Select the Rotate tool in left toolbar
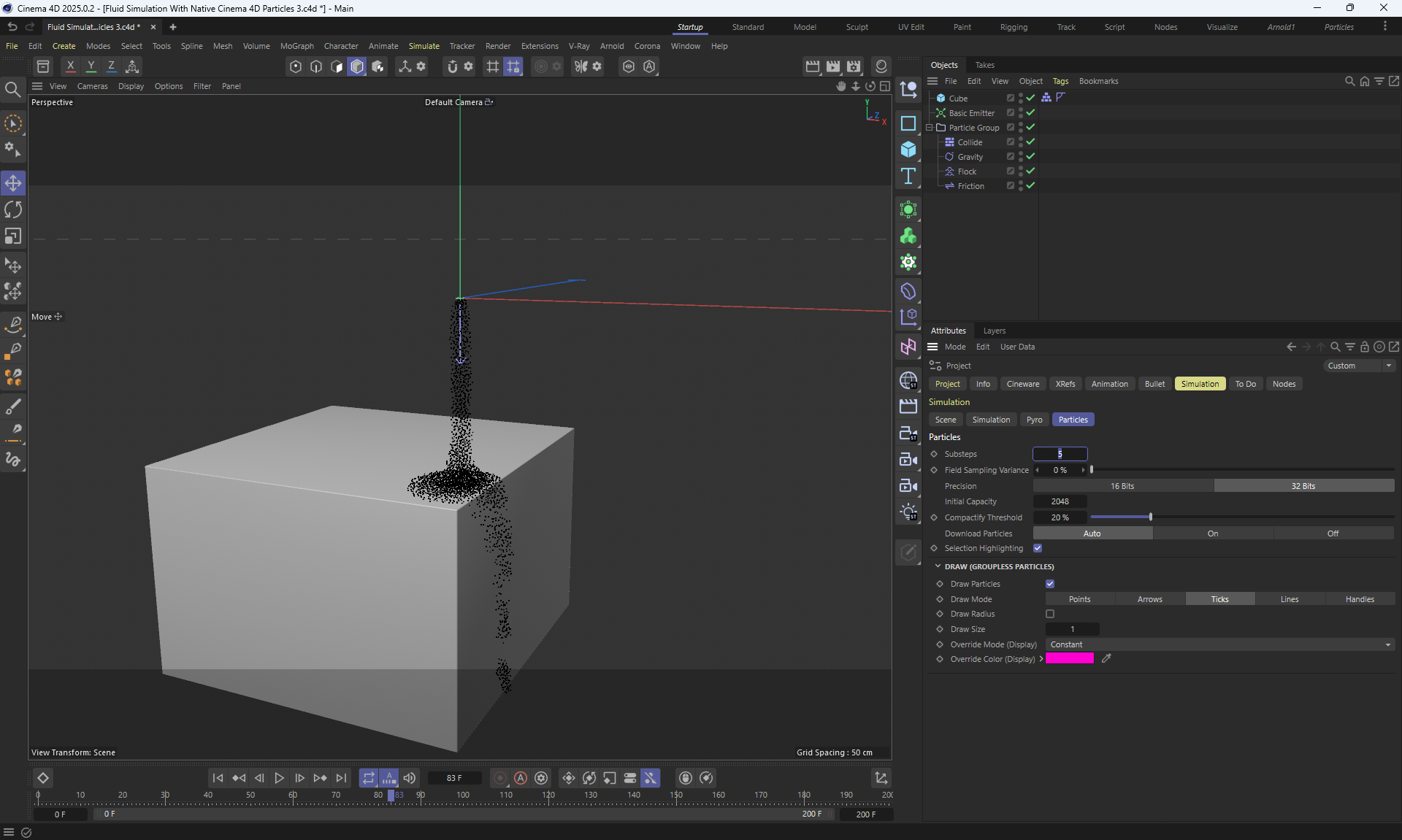 13,210
